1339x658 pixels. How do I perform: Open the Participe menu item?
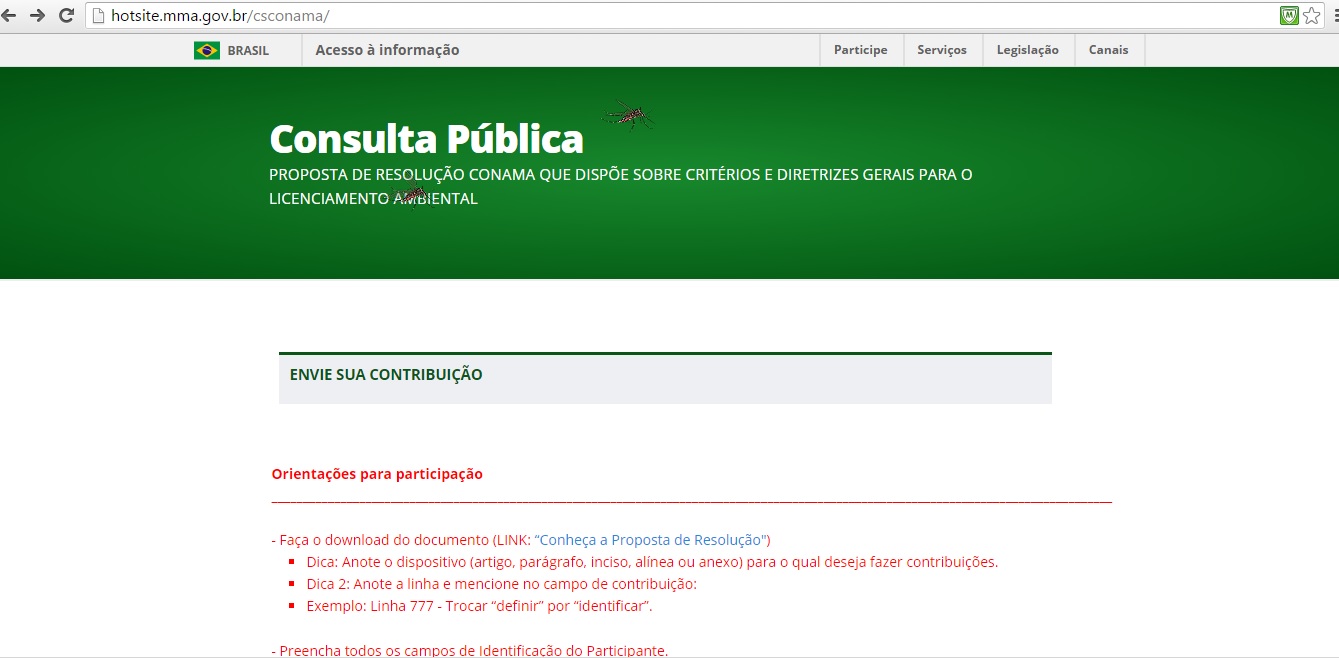[x=860, y=50]
